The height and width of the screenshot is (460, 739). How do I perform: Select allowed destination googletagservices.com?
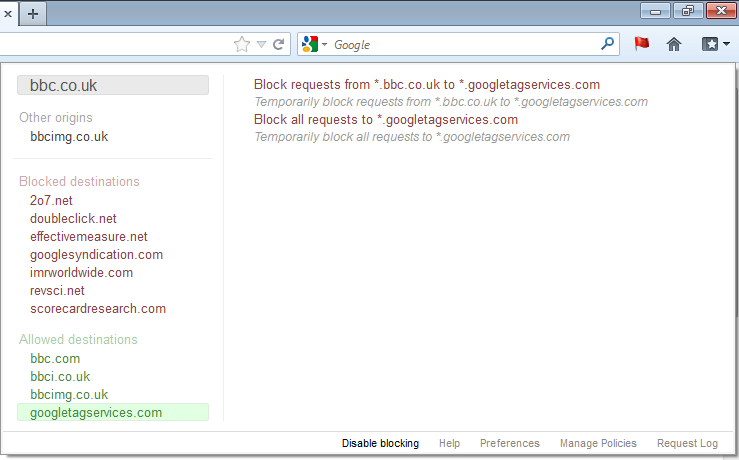pos(113,412)
